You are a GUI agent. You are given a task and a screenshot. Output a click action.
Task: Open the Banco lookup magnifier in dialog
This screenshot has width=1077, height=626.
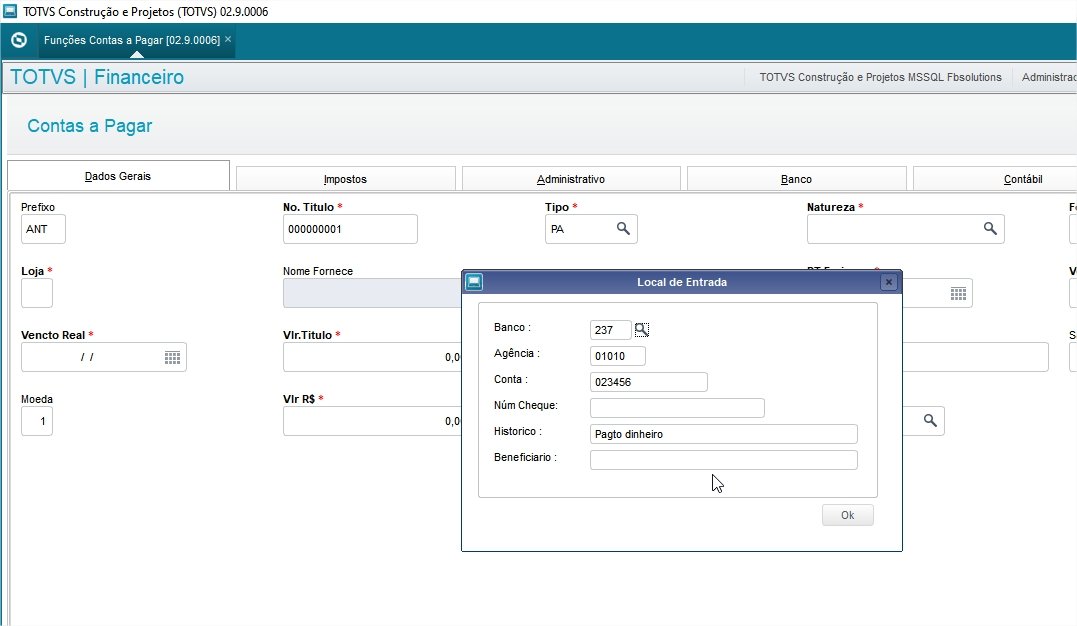(642, 330)
